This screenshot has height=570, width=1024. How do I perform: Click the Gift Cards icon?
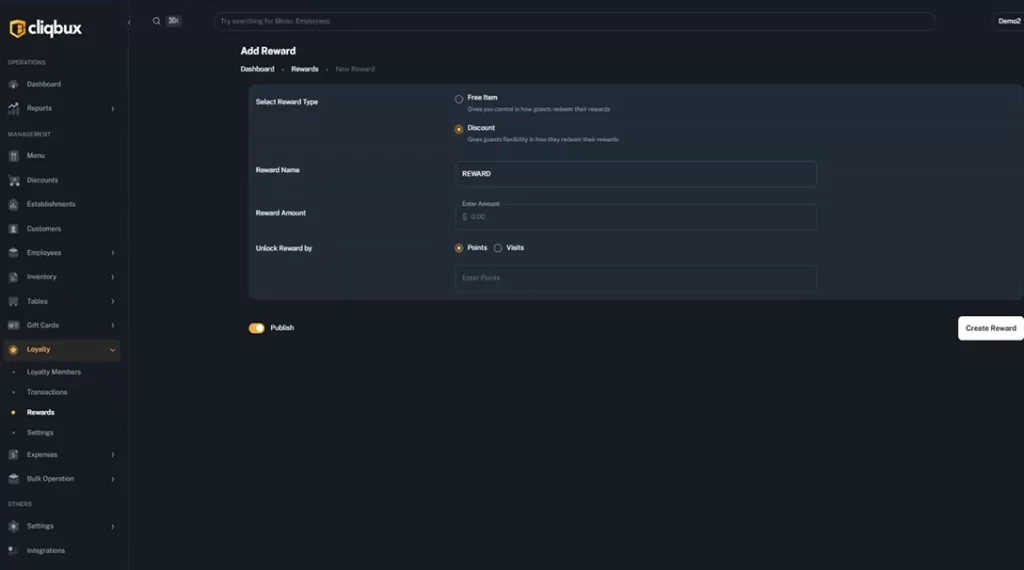click(x=14, y=325)
